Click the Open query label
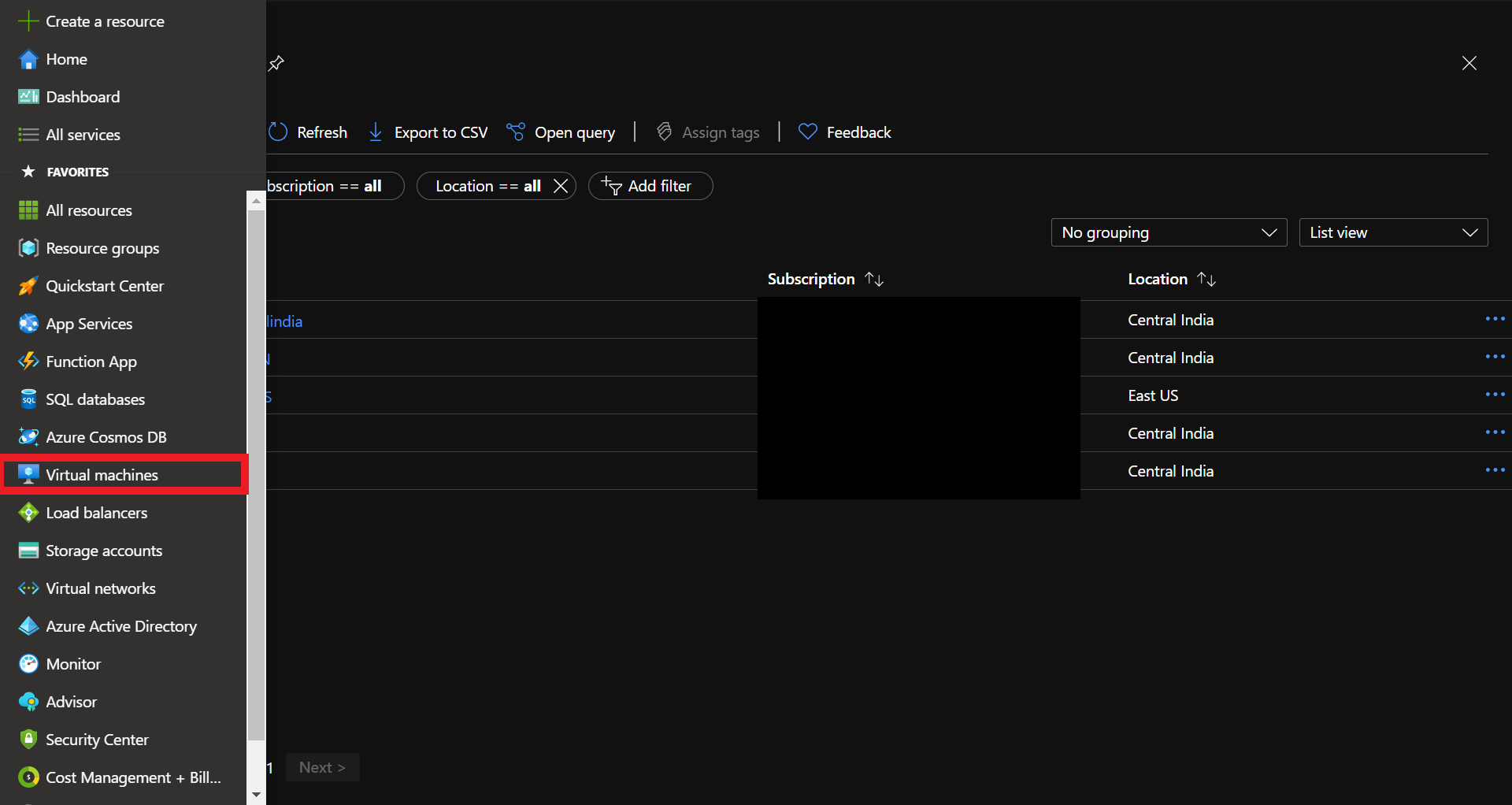 click(575, 132)
